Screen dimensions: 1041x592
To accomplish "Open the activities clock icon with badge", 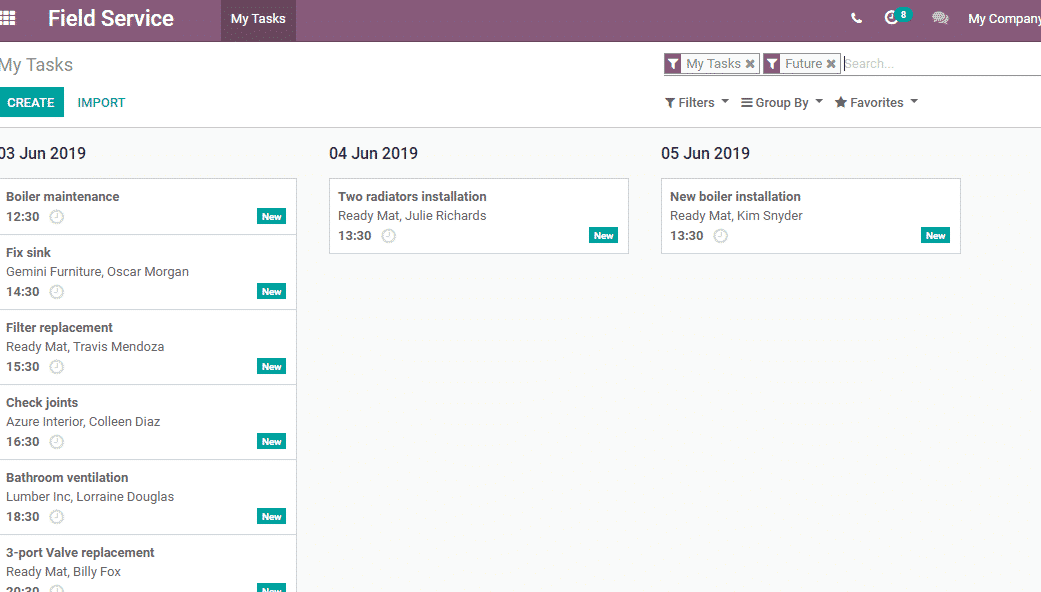I will click(x=893, y=18).
